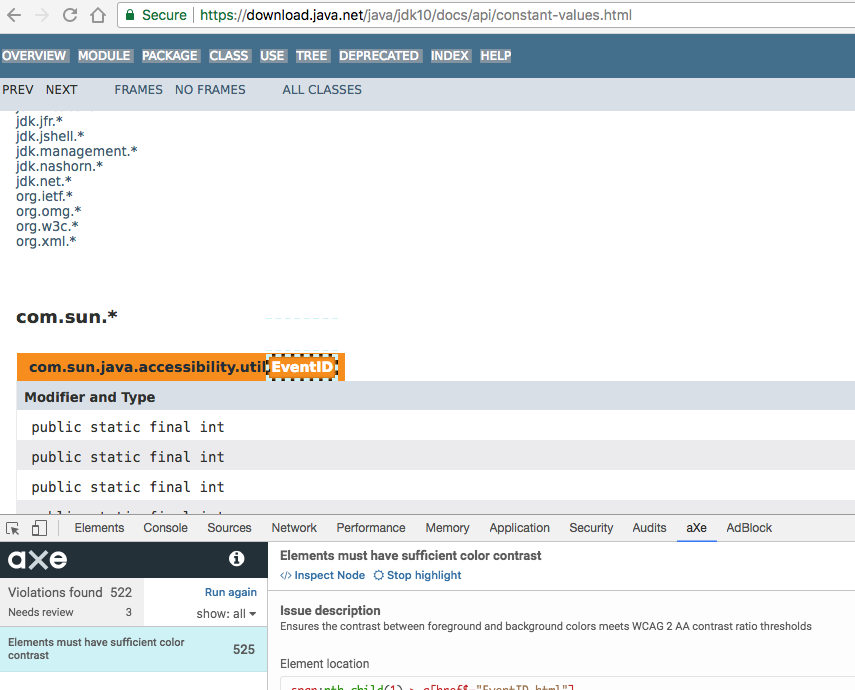This screenshot has width=855, height=690.
Task: Select the Audits tab
Action: 649,528
